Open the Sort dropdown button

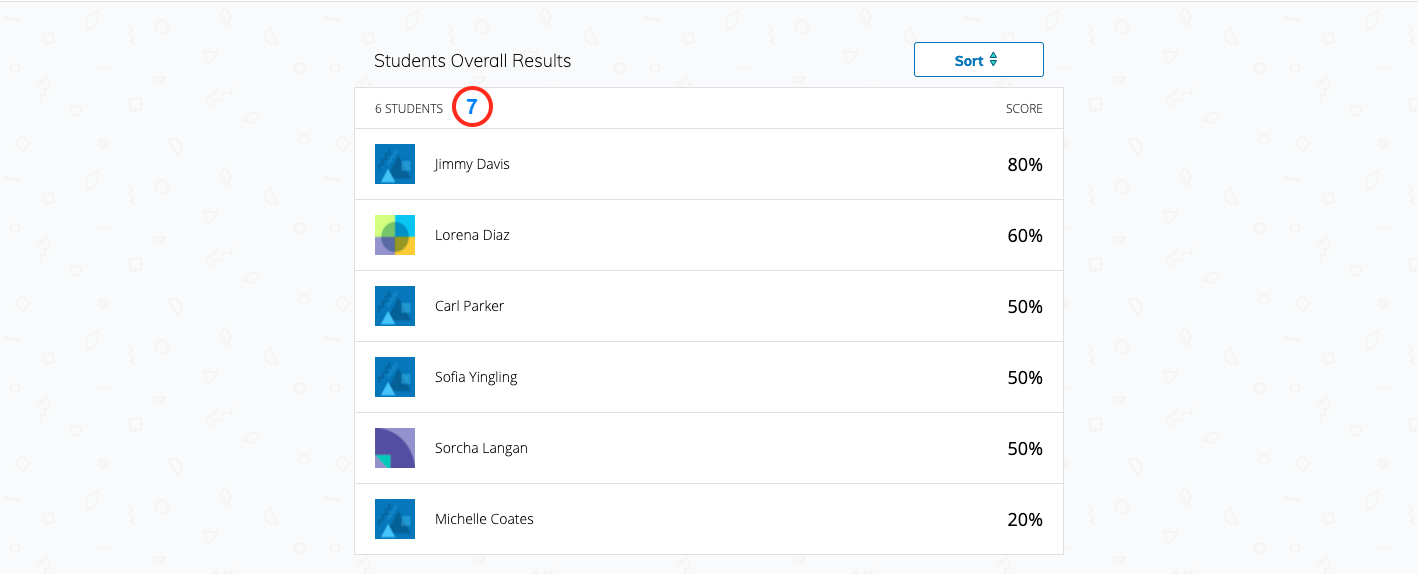[978, 60]
